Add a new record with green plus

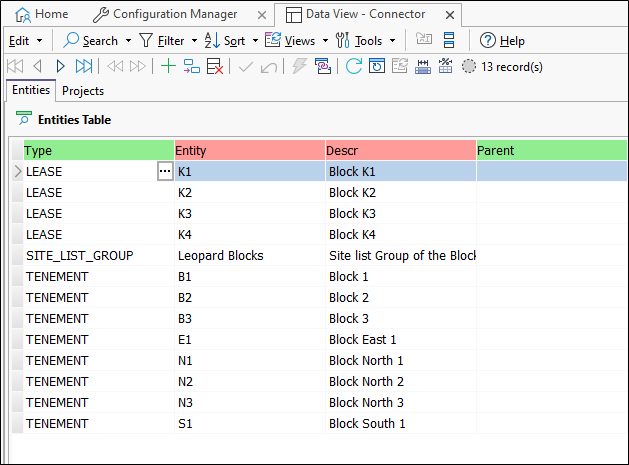[168, 66]
